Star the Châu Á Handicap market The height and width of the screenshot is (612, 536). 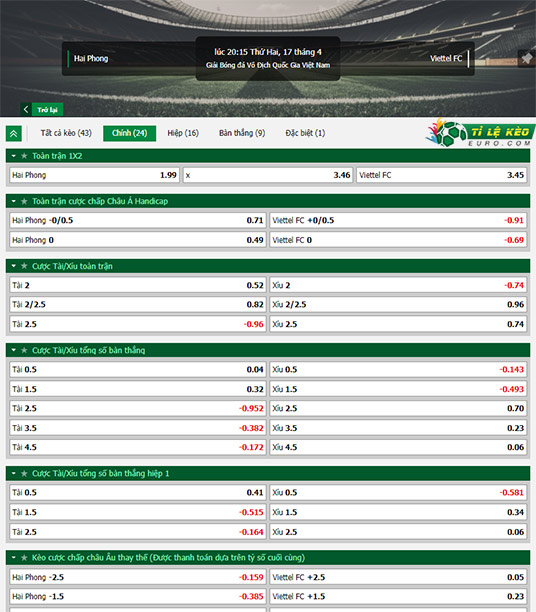pos(24,201)
